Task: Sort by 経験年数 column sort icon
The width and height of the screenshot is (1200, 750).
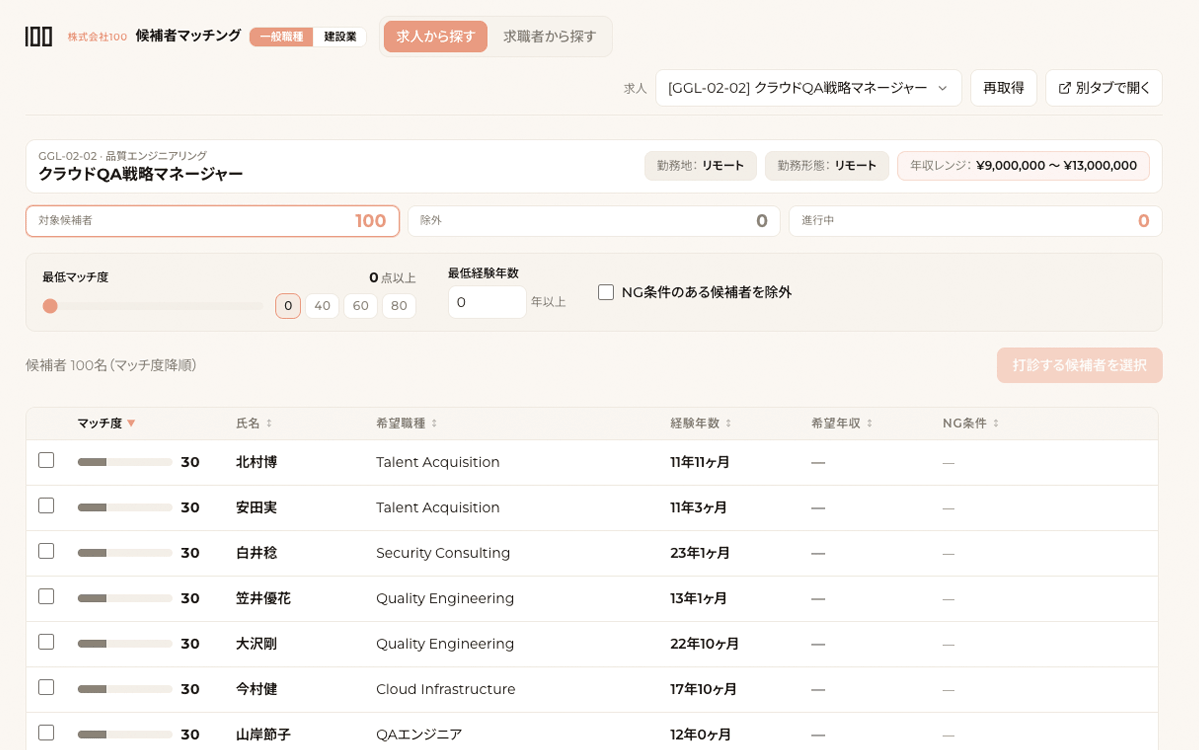Action: tap(728, 423)
